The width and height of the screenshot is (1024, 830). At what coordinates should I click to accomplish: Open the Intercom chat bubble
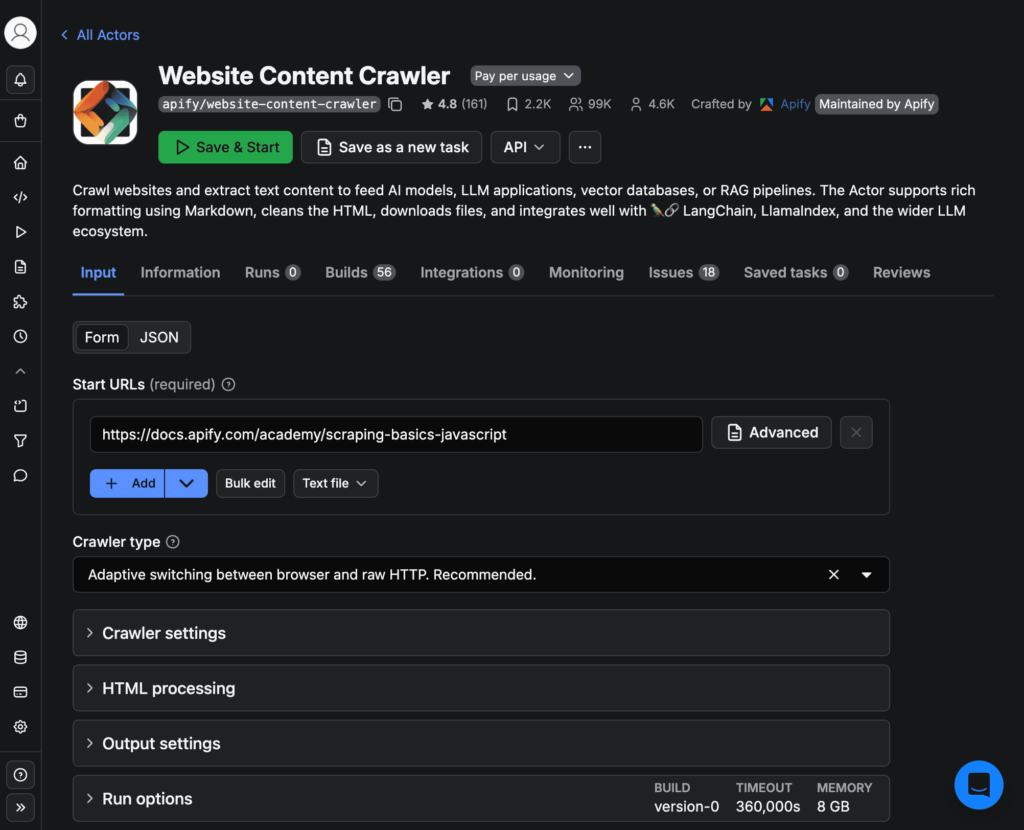(x=978, y=785)
